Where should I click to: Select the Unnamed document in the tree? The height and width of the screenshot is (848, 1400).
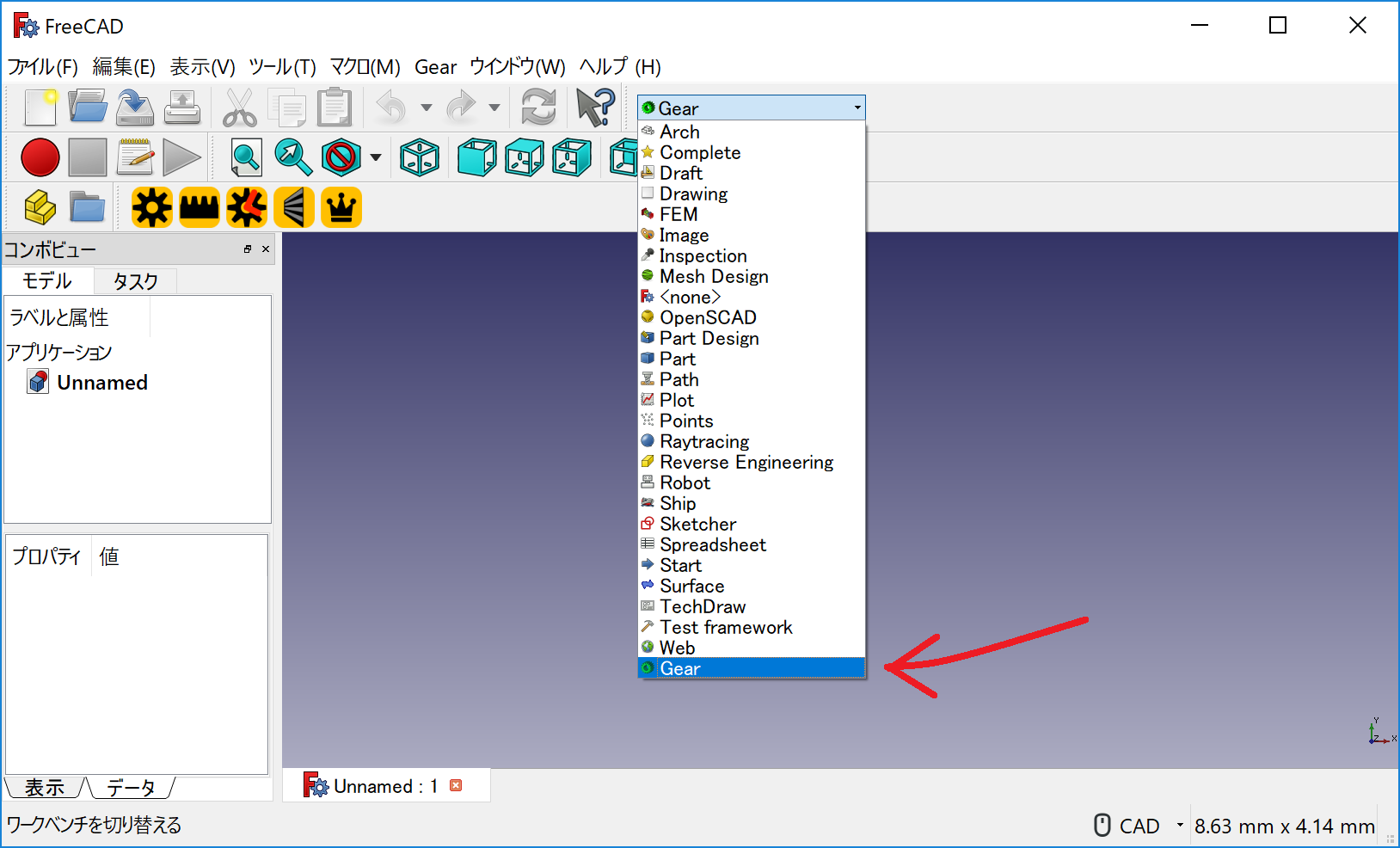pos(89,382)
